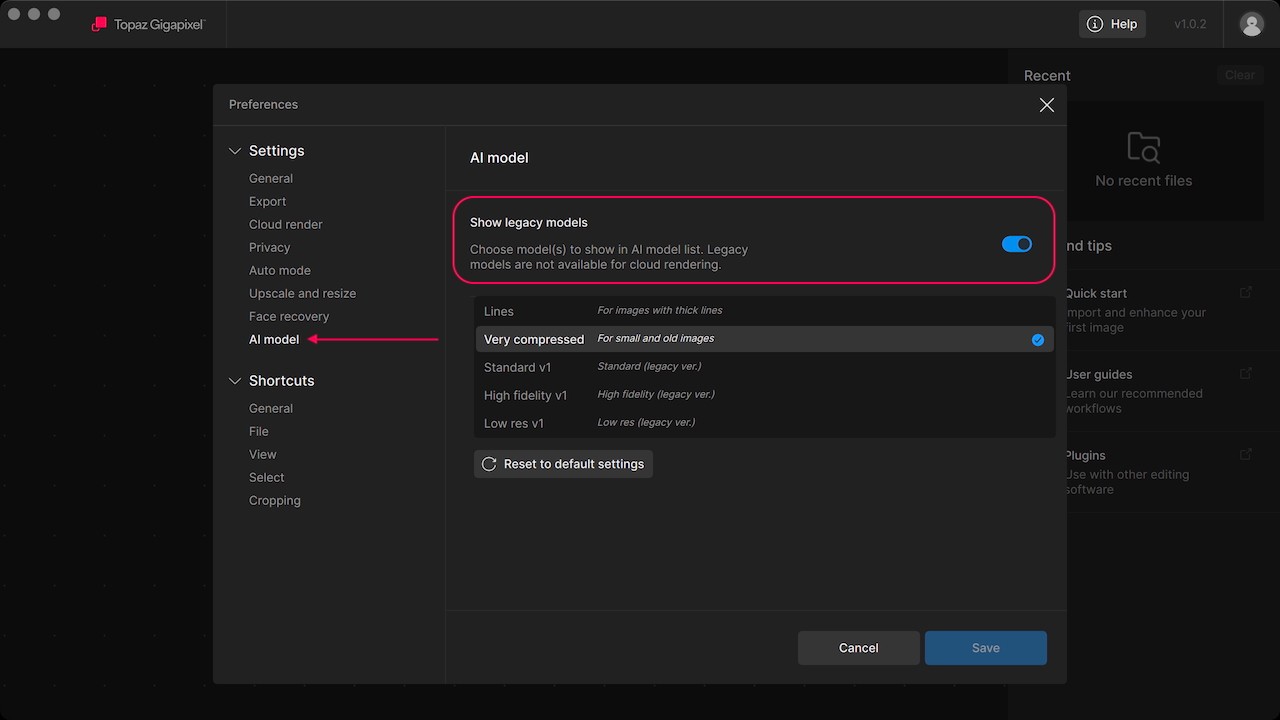Click the Topaz Gigapixel logo
This screenshot has width=1280, height=720.
tap(148, 24)
